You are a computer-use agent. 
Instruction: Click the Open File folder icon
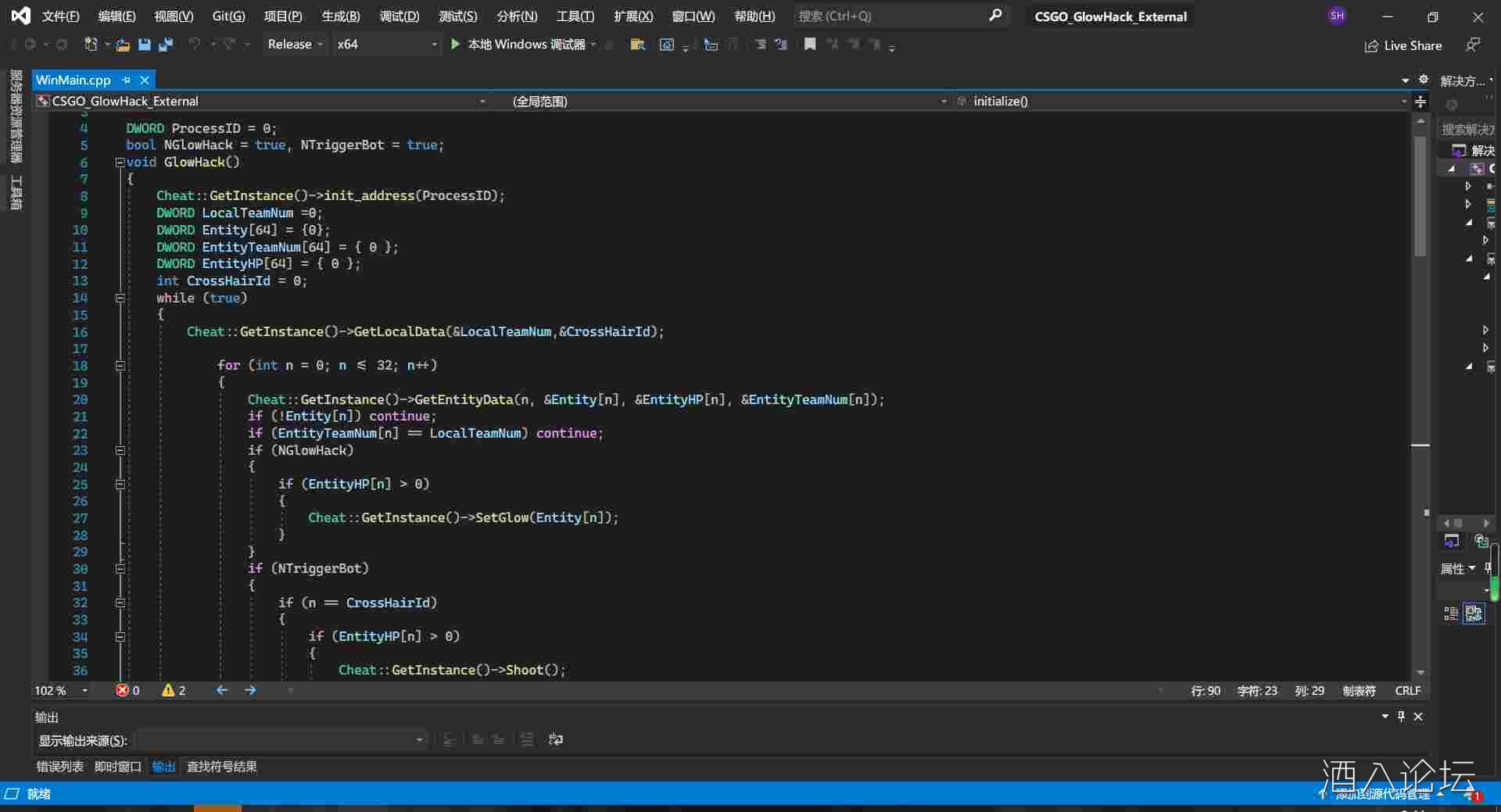123,45
